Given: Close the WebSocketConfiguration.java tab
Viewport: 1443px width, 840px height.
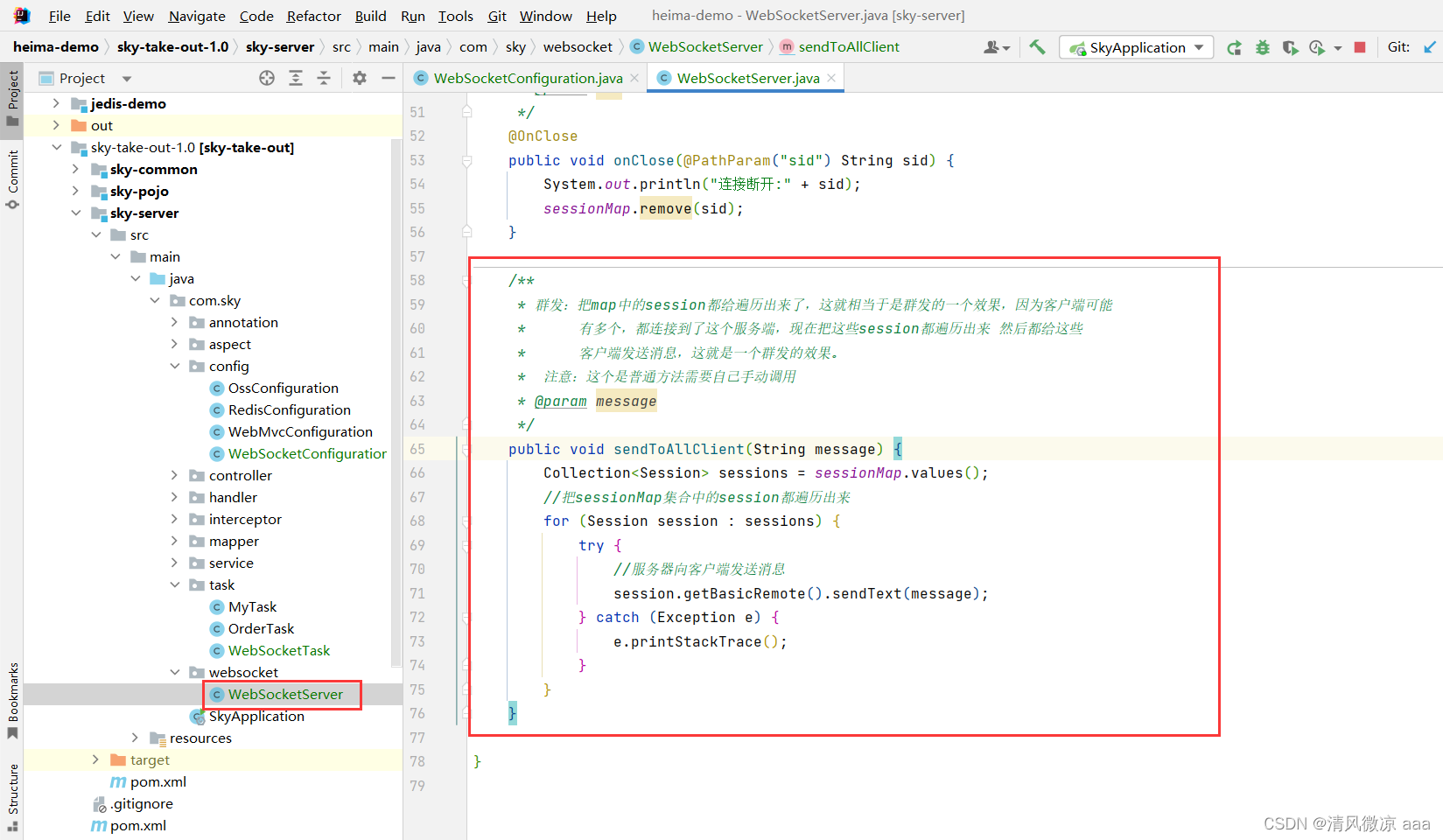Looking at the screenshot, I should 634,78.
